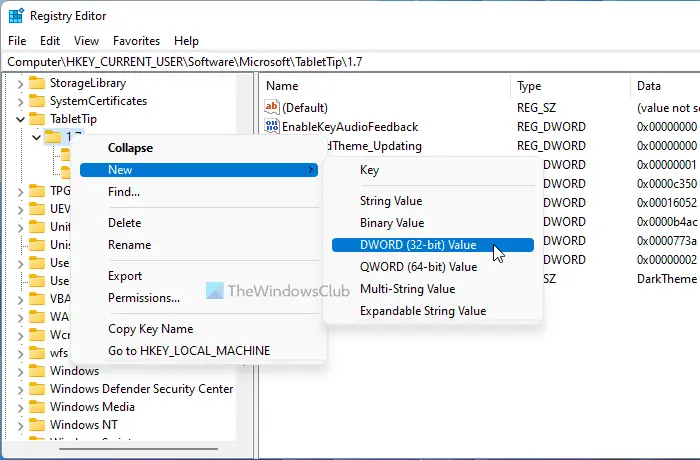
Task: Open Permissions... from the context menu
Action: (x=199, y=297)
